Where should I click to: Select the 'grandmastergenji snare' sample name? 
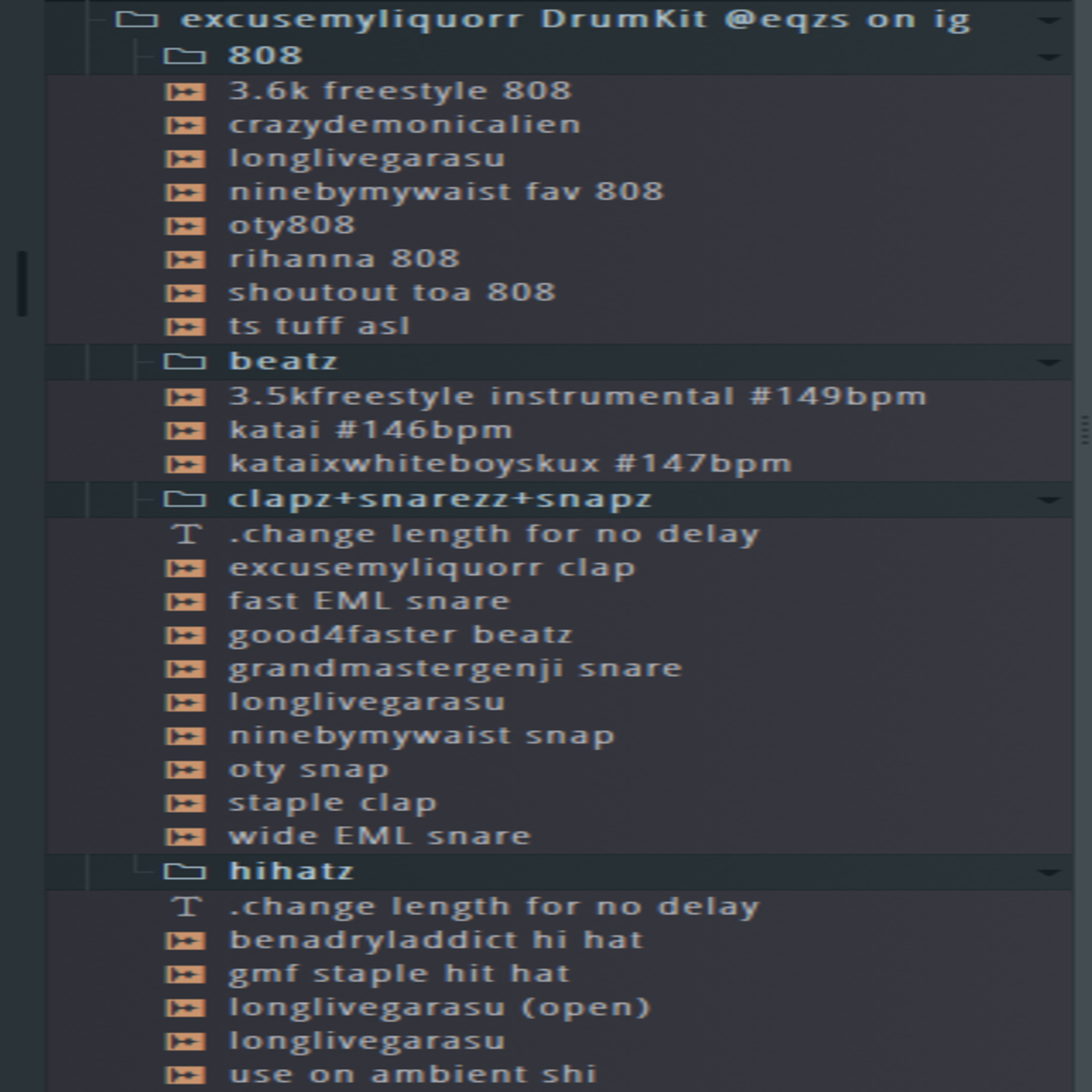pos(455,669)
